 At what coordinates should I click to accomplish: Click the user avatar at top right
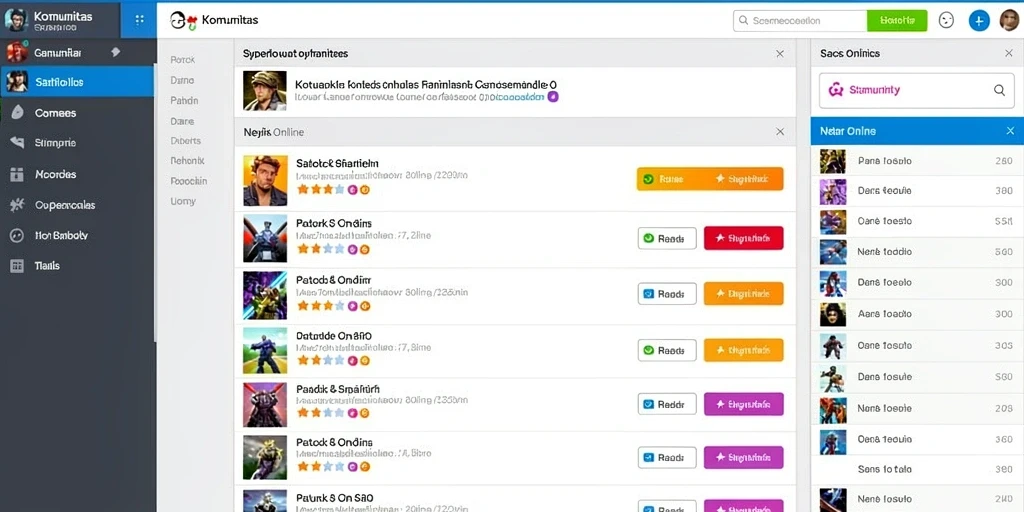(x=1009, y=20)
